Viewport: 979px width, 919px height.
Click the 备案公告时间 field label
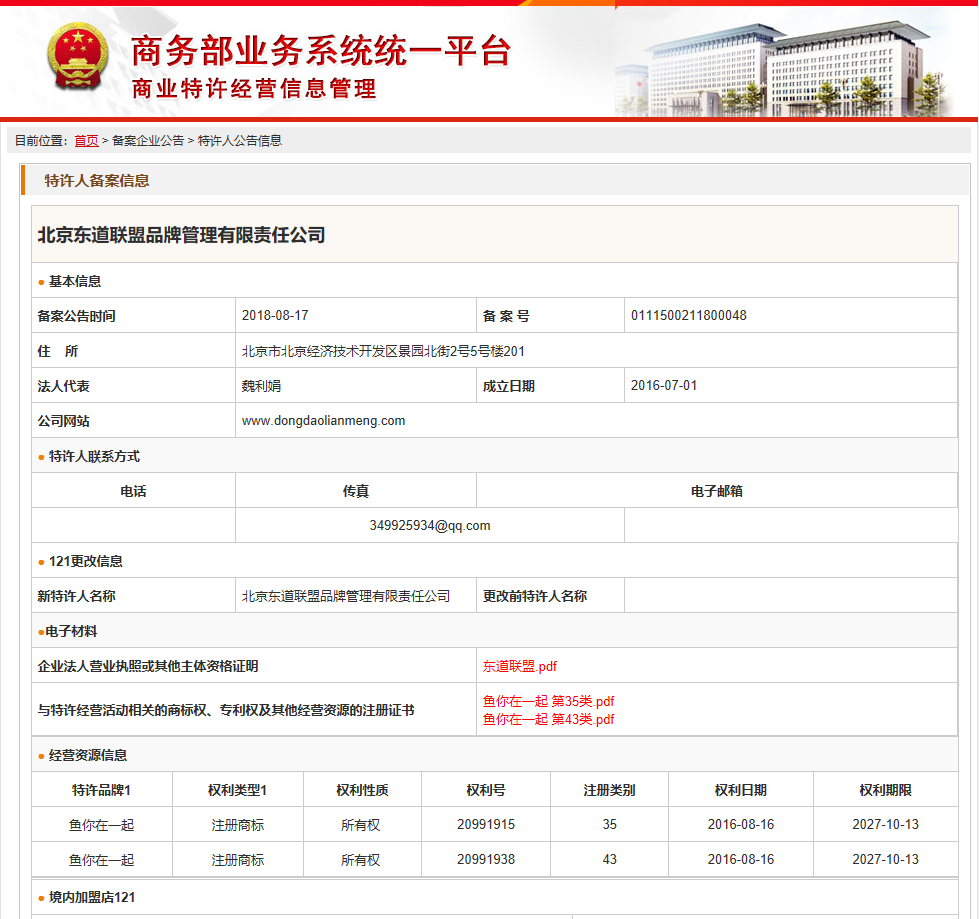[x=76, y=317]
